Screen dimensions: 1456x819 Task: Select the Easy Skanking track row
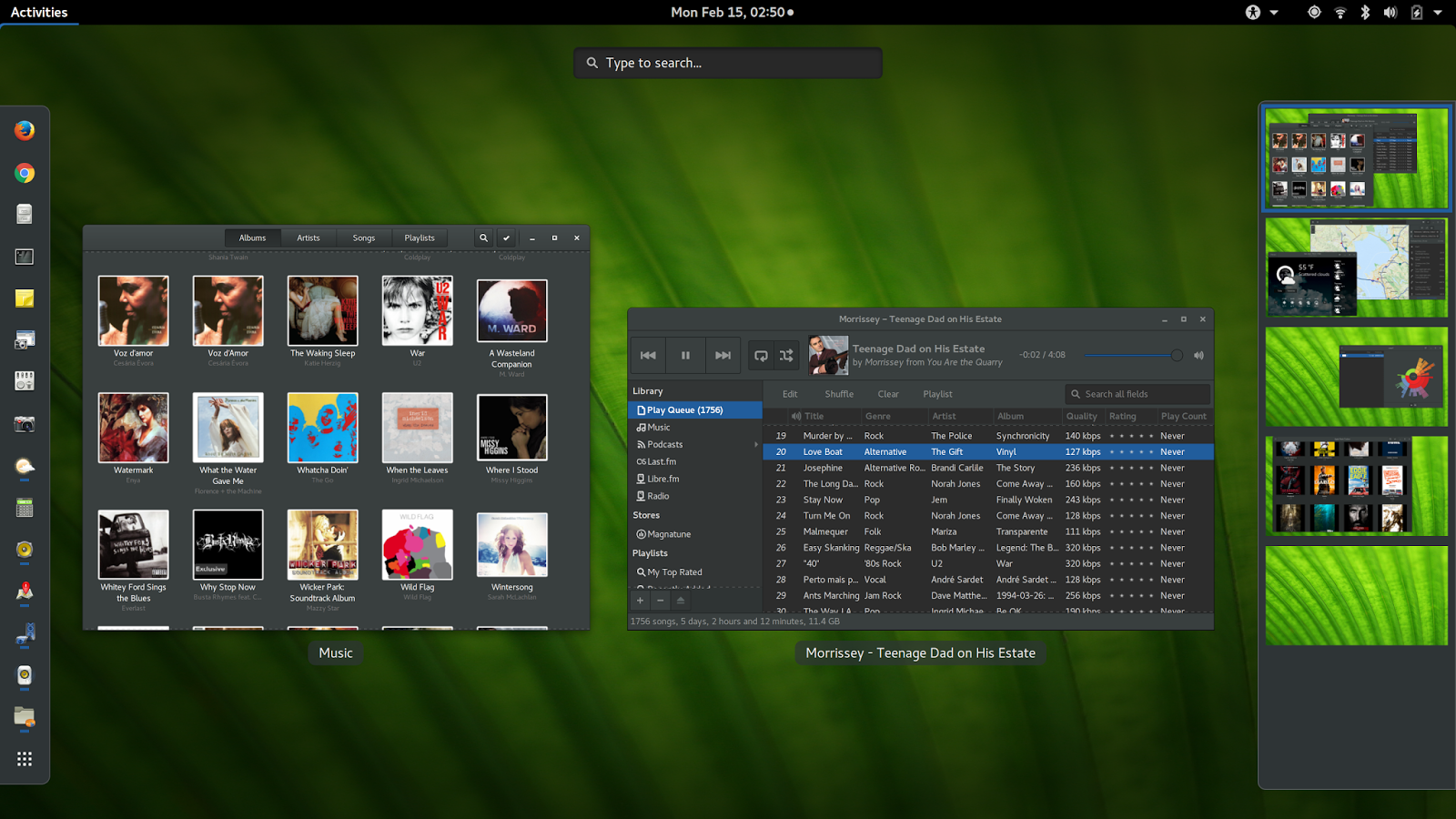[x=987, y=548]
